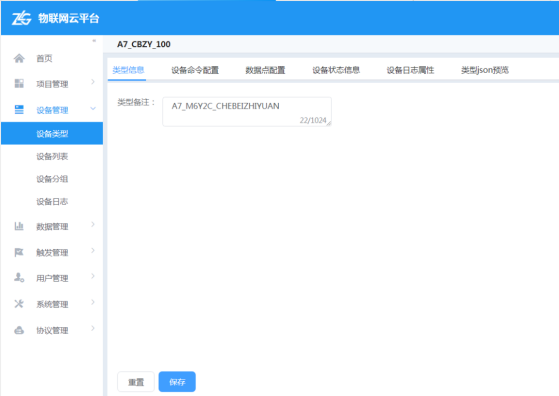
Task: Expand the 项目管理 chevron
Action: click(x=93, y=82)
